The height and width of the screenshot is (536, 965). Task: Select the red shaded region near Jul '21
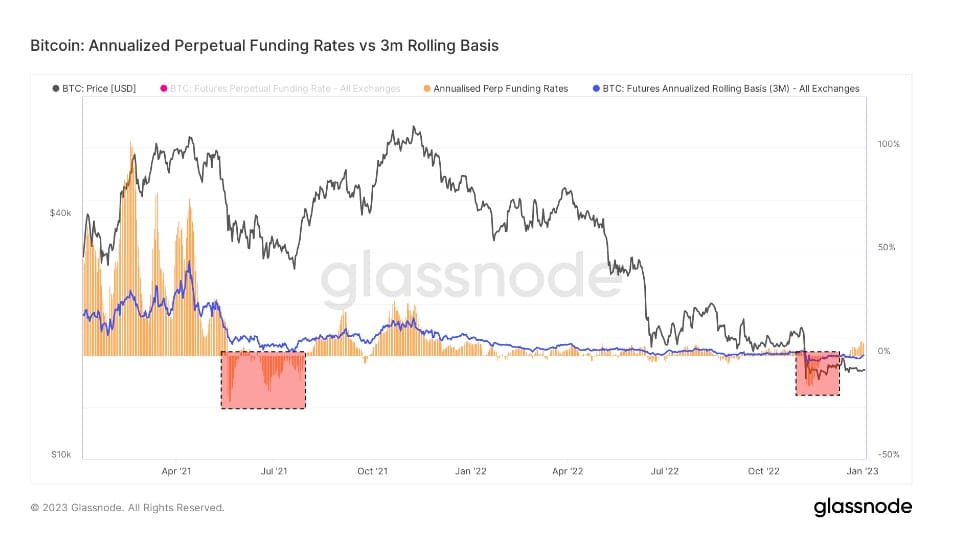[x=263, y=380]
